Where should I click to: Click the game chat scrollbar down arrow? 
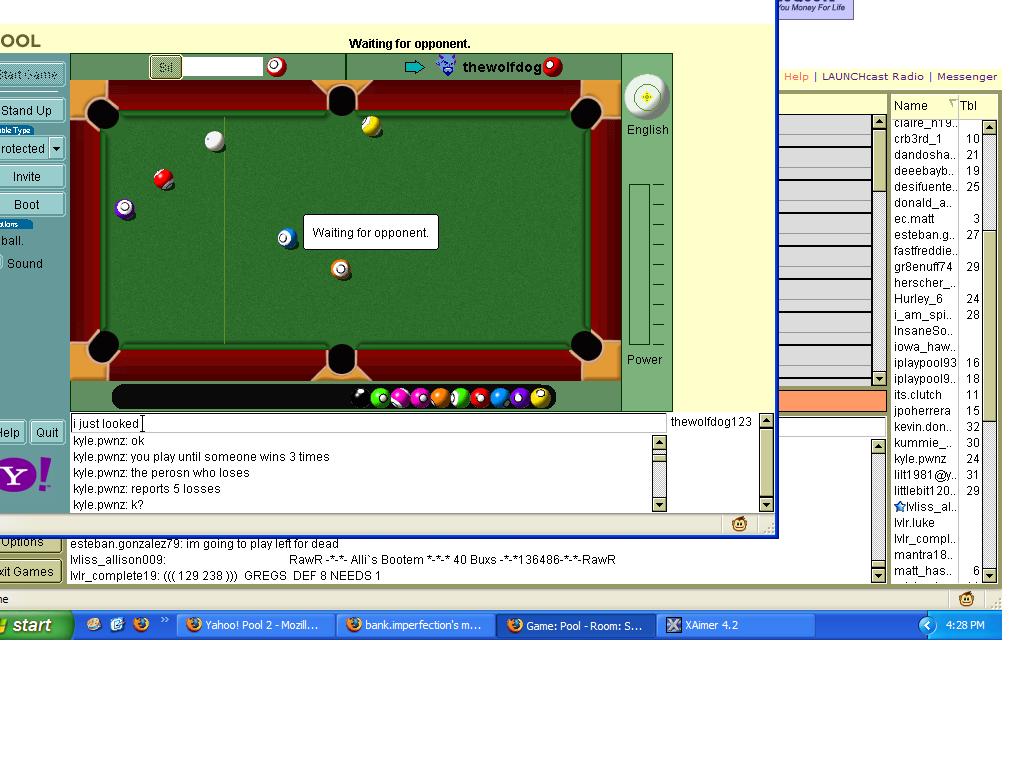pyautogui.click(x=659, y=504)
